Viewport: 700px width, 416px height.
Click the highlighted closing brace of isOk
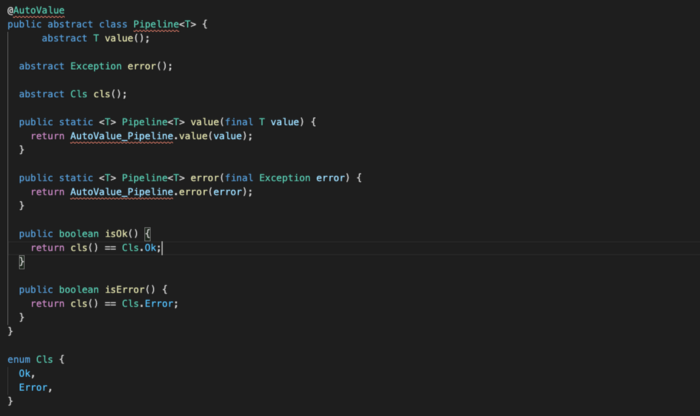(21, 261)
